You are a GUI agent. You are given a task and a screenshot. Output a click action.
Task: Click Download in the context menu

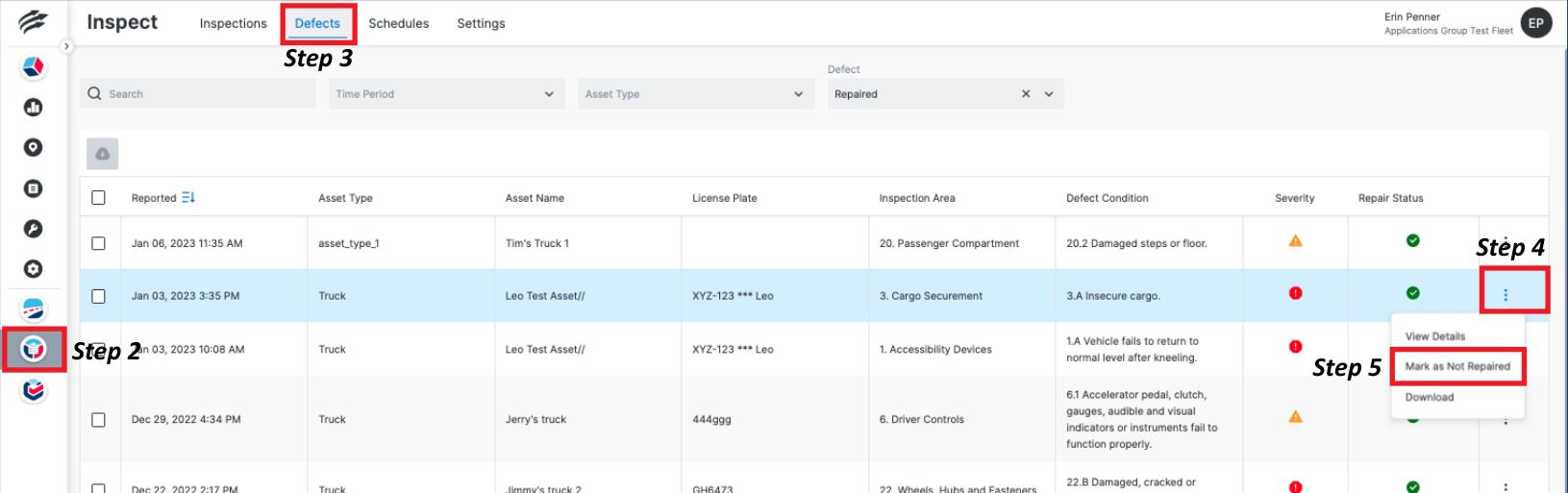click(x=1430, y=397)
